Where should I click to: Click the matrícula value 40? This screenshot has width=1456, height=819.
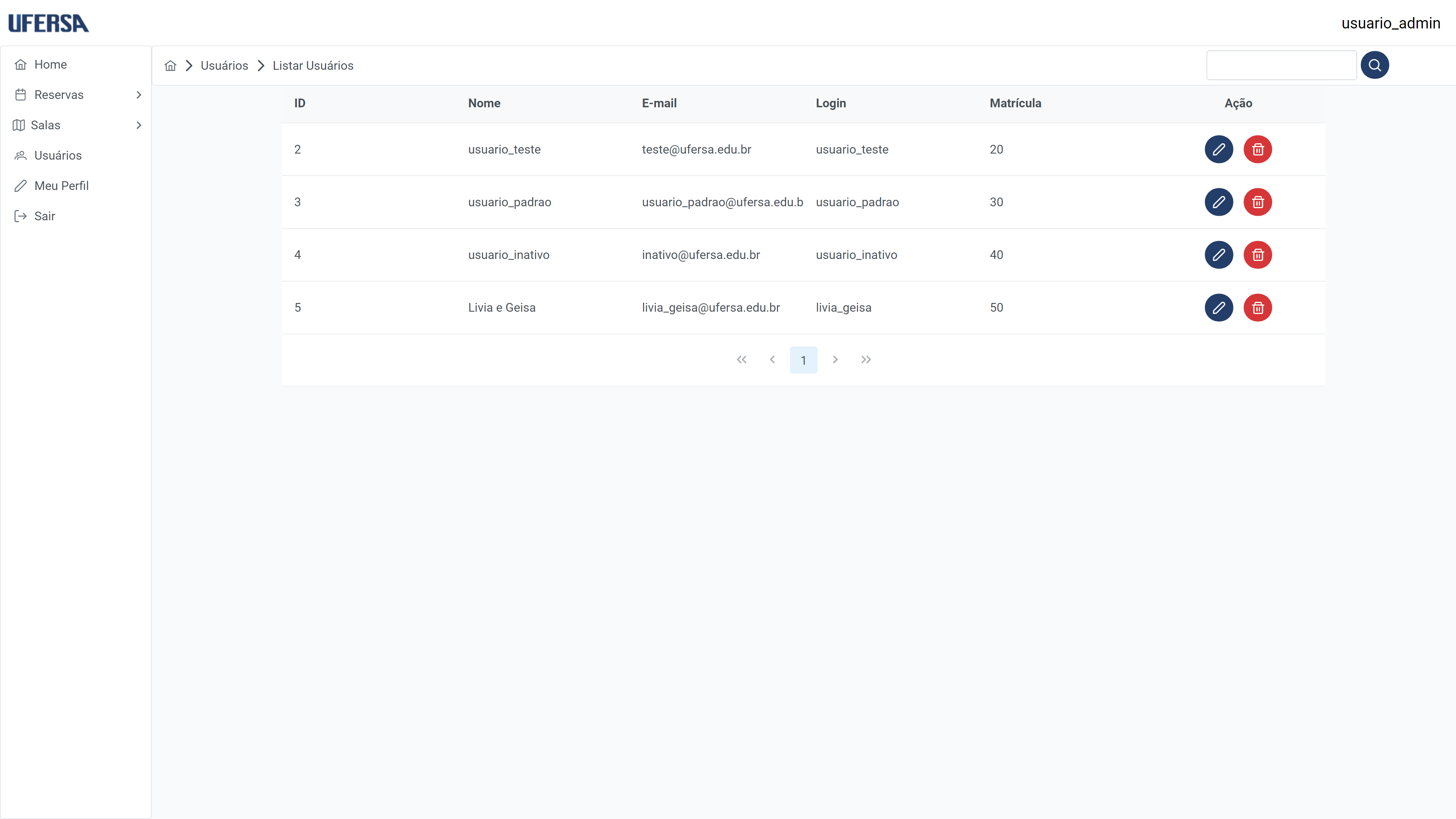pyautogui.click(x=996, y=255)
